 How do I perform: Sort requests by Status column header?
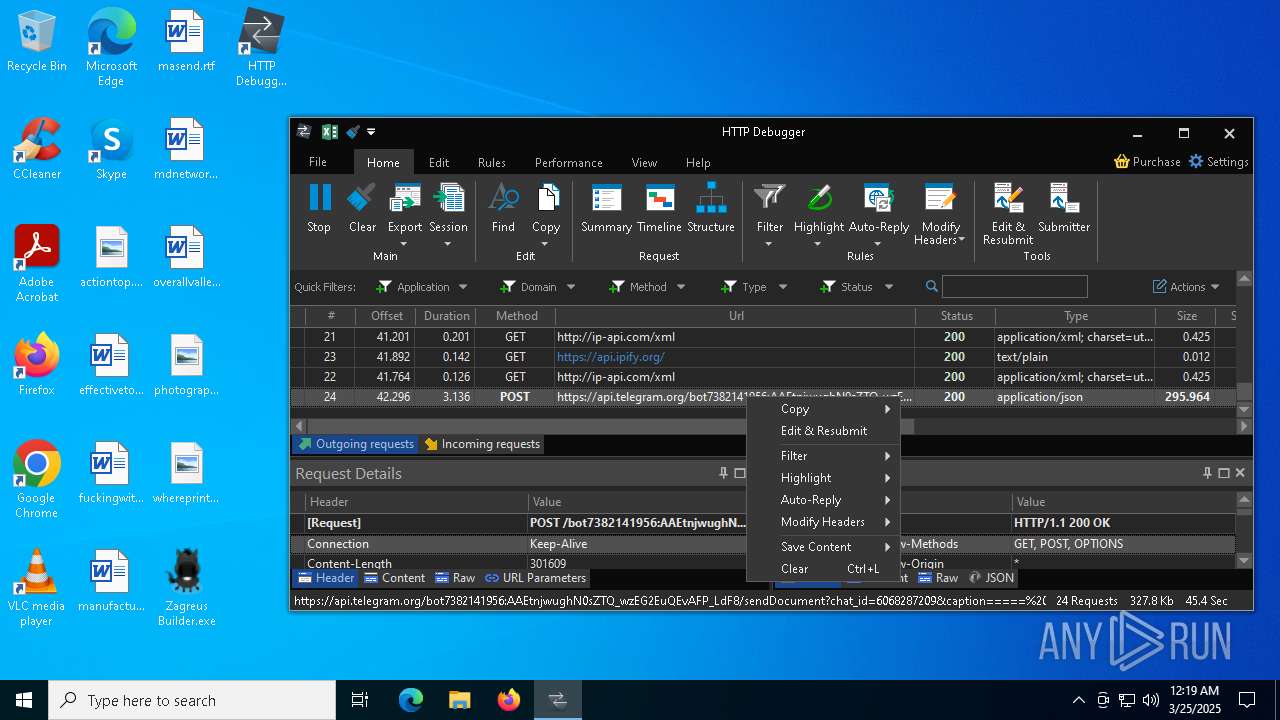click(x=956, y=316)
